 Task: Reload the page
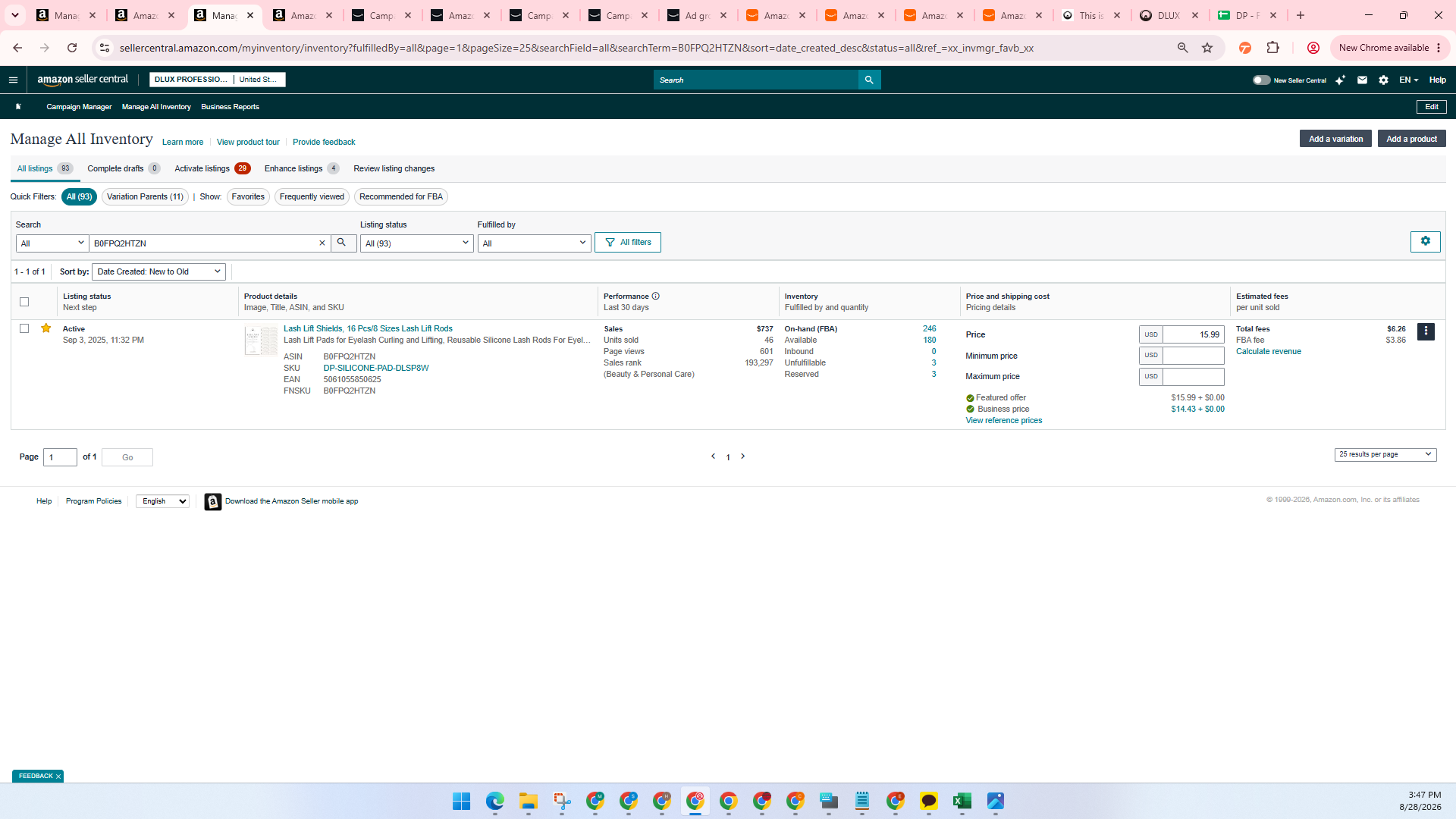pos(72,48)
